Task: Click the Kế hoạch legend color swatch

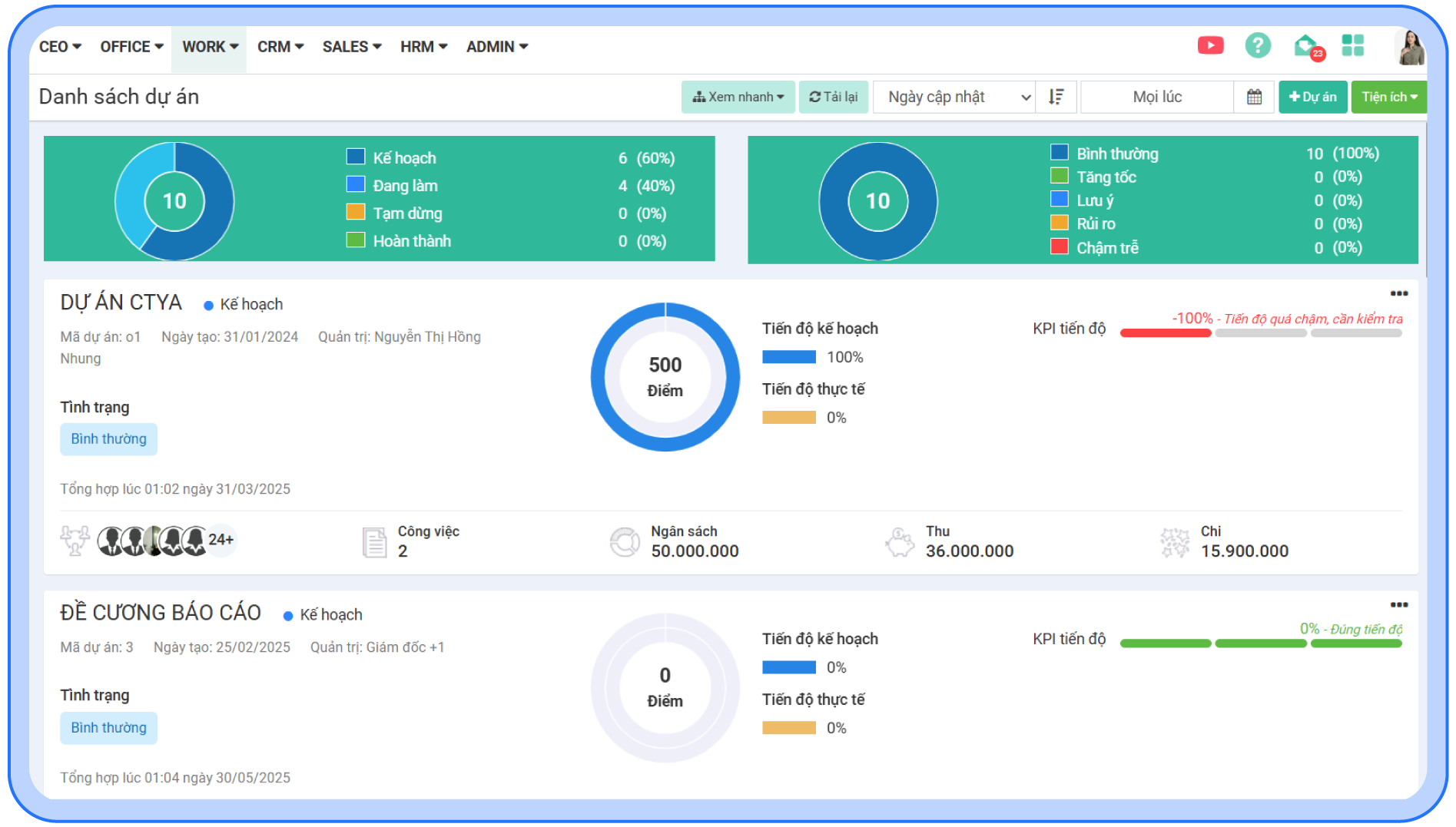Action: click(x=356, y=157)
